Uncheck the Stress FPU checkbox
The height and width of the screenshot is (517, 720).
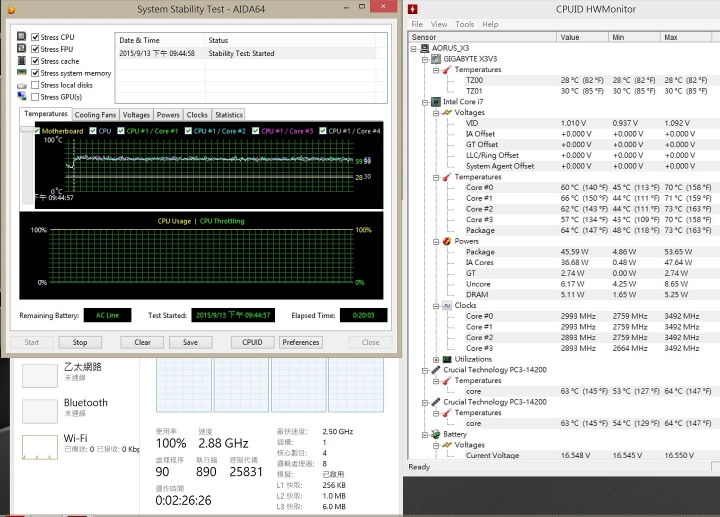pyautogui.click(x=35, y=49)
